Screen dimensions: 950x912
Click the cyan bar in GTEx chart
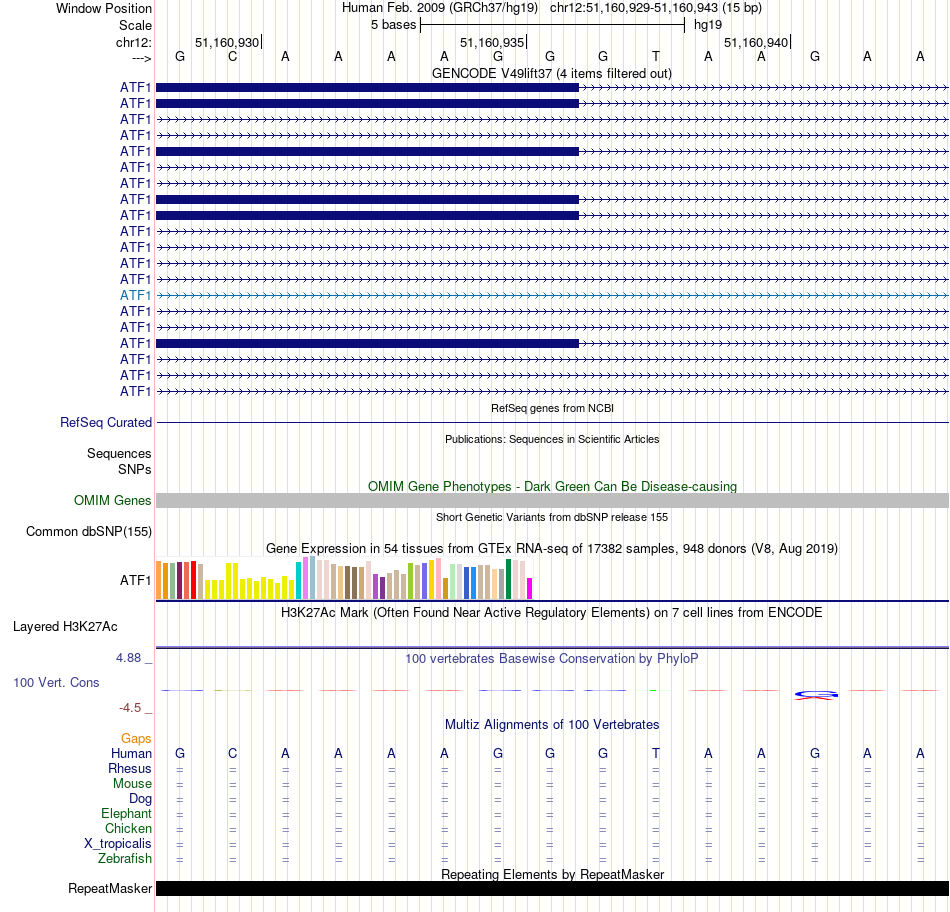[299, 581]
